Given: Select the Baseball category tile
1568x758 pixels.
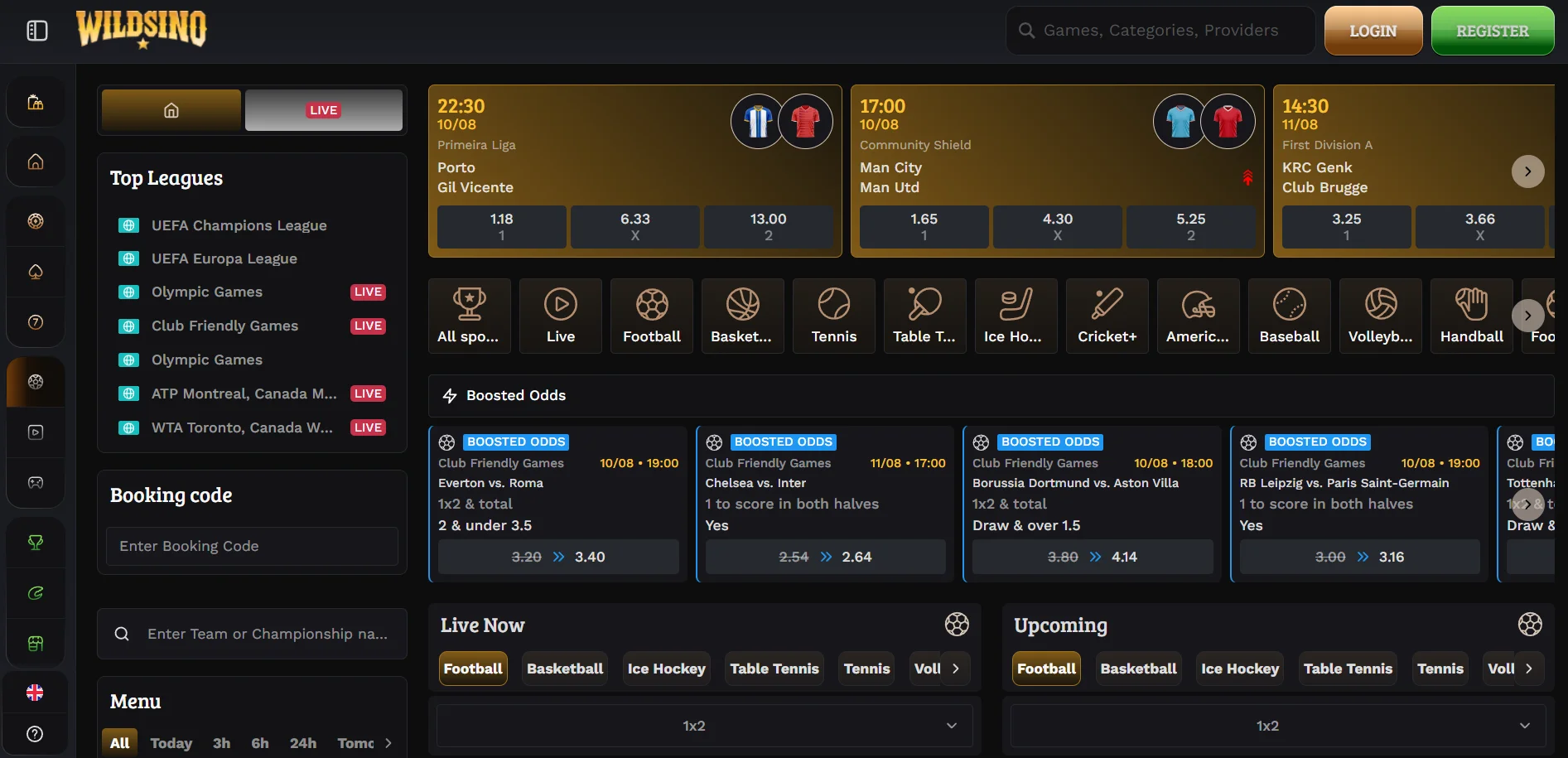Looking at the screenshot, I should coord(1289,316).
